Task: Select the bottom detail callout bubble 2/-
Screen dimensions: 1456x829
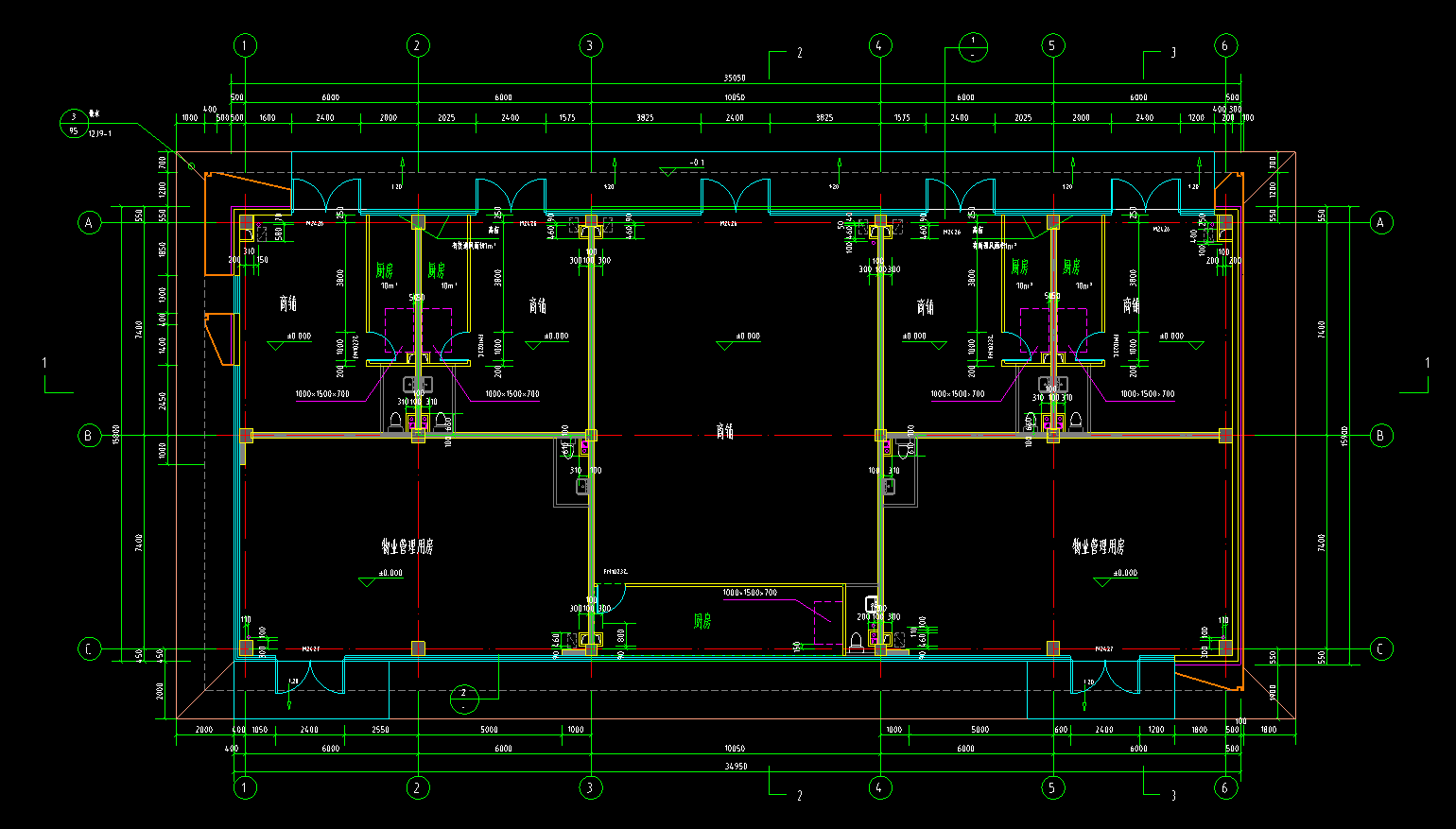Action: pyautogui.click(x=464, y=699)
